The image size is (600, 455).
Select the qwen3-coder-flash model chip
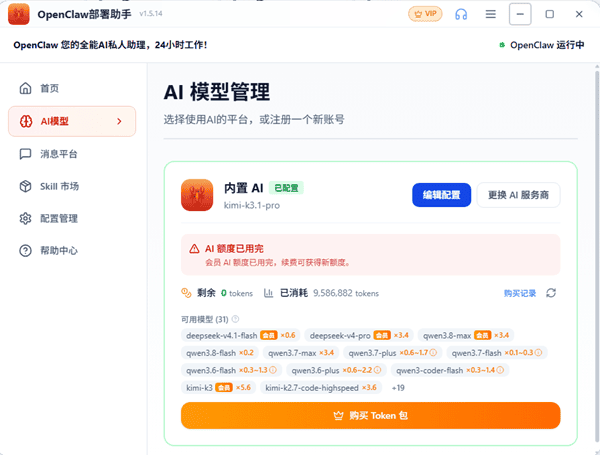tap(450, 370)
